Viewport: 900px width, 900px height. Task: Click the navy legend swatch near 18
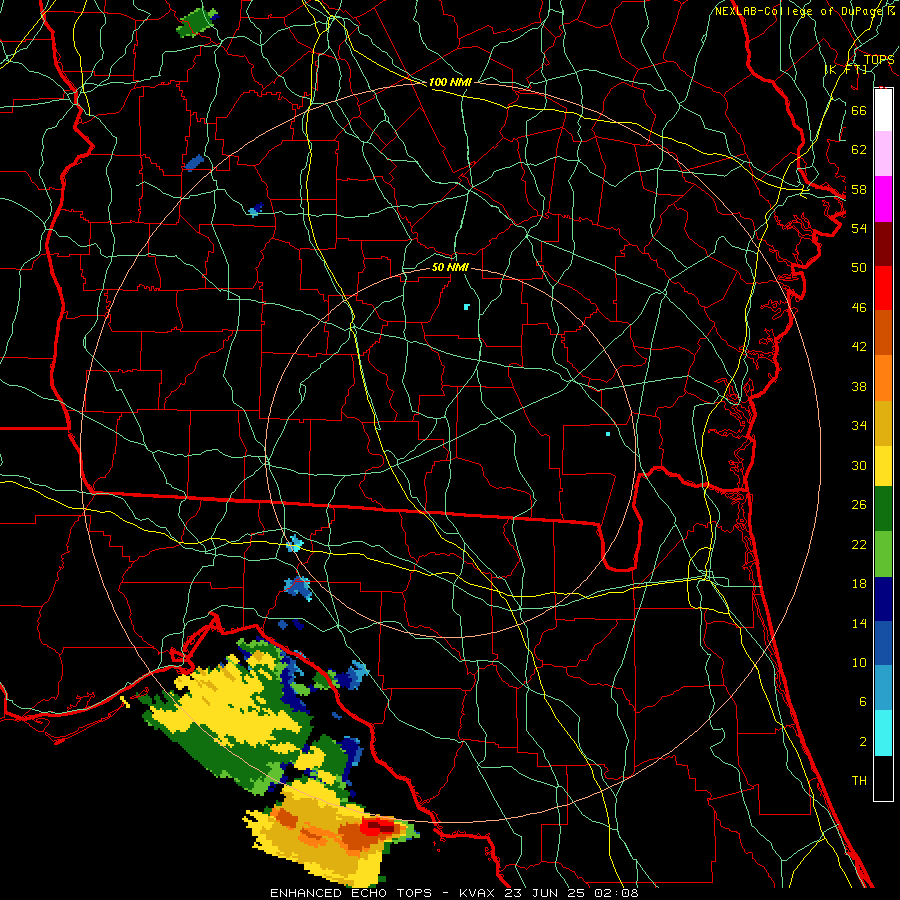(x=883, y=599)
